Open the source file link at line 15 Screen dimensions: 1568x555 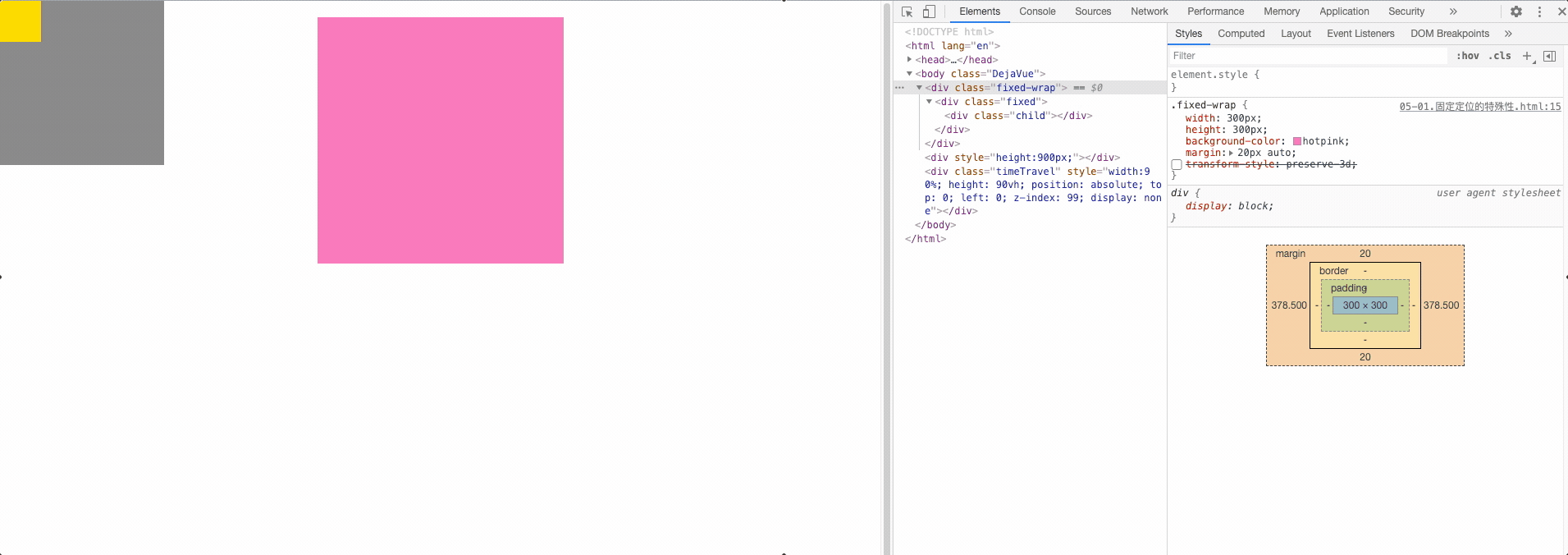pos(1479,107)
